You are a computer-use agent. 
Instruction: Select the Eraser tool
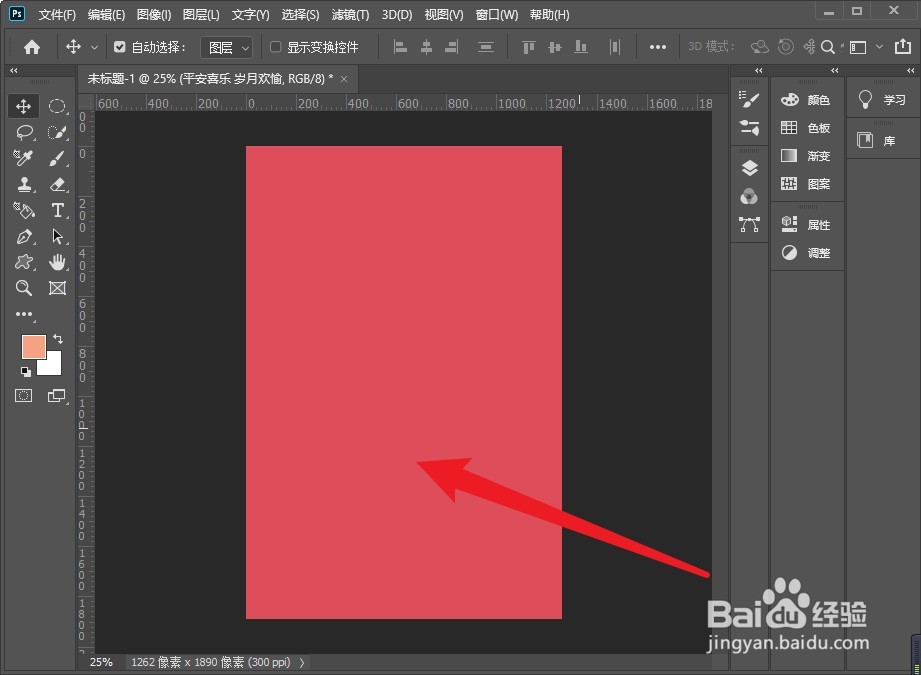pos(57,184)
